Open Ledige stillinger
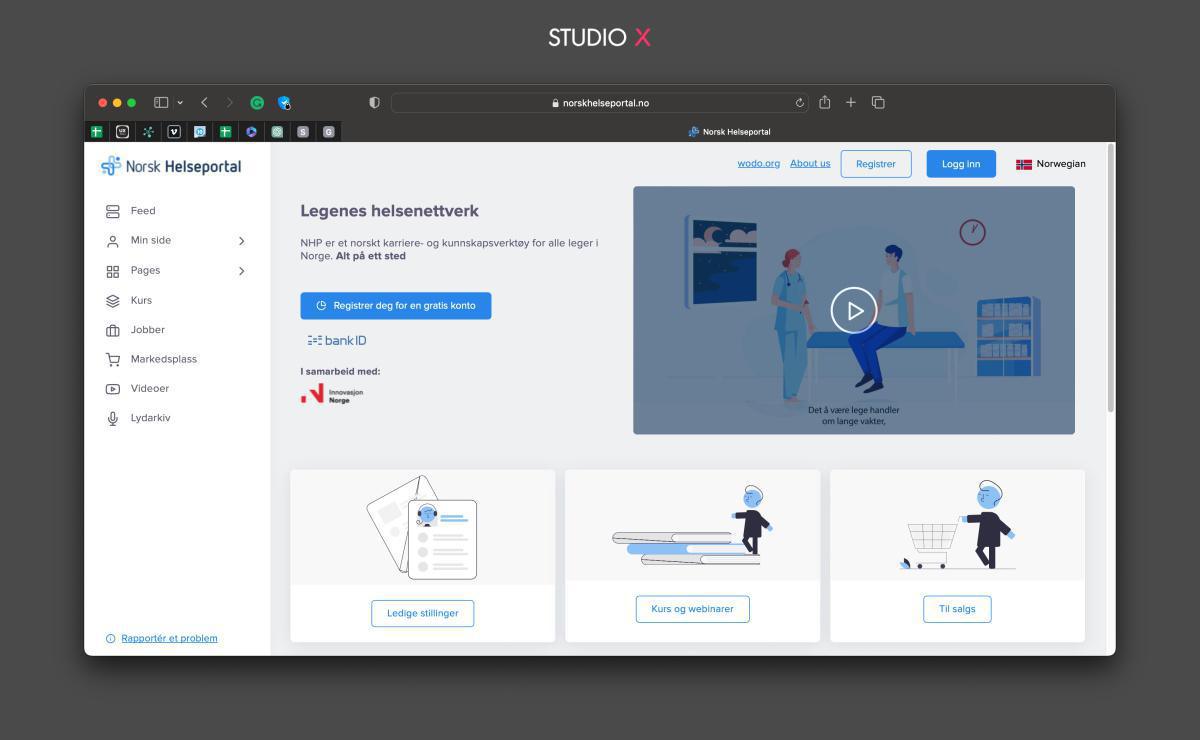This screenshot has width=1200, height=740. 422,613
